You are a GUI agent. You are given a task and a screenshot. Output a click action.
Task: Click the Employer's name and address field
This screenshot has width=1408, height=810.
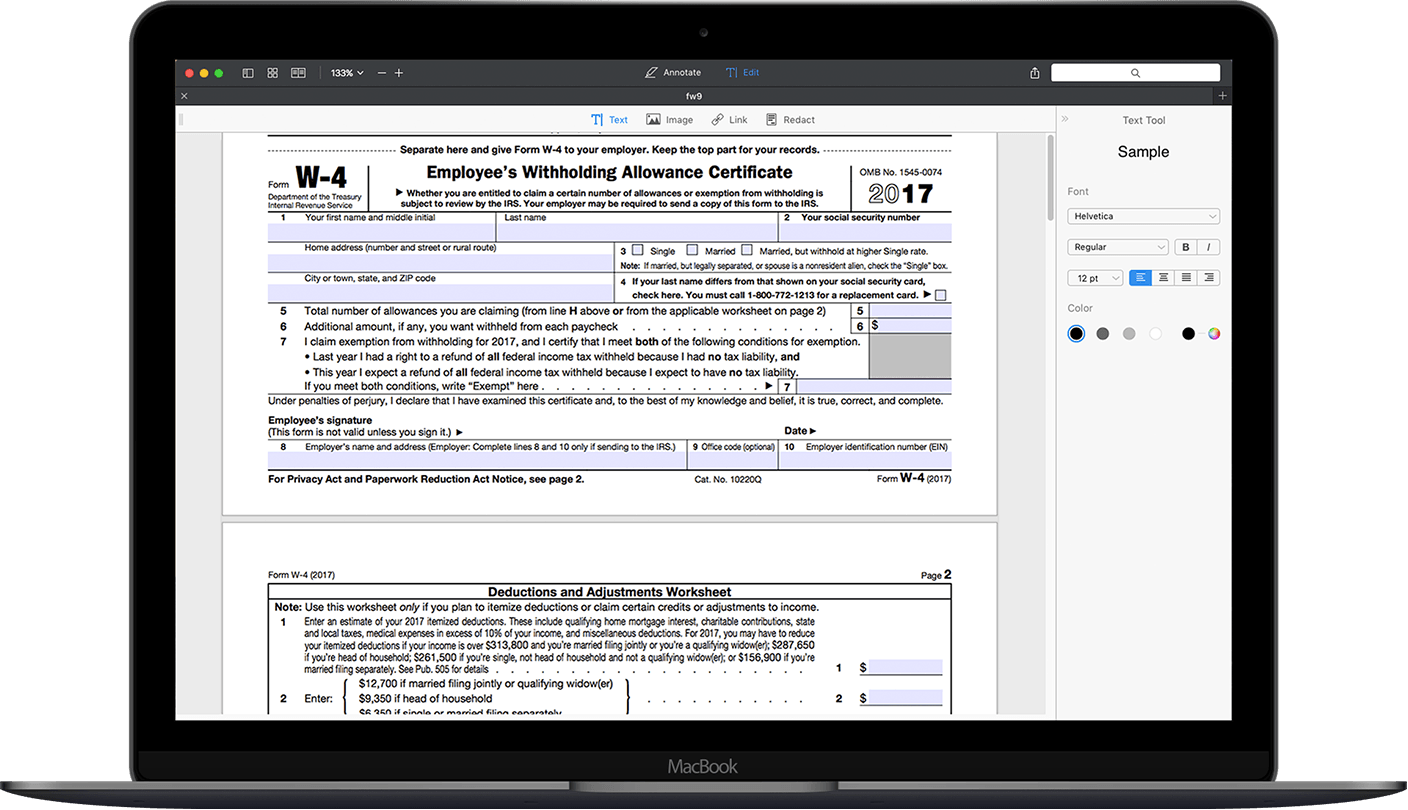(478, 461)
